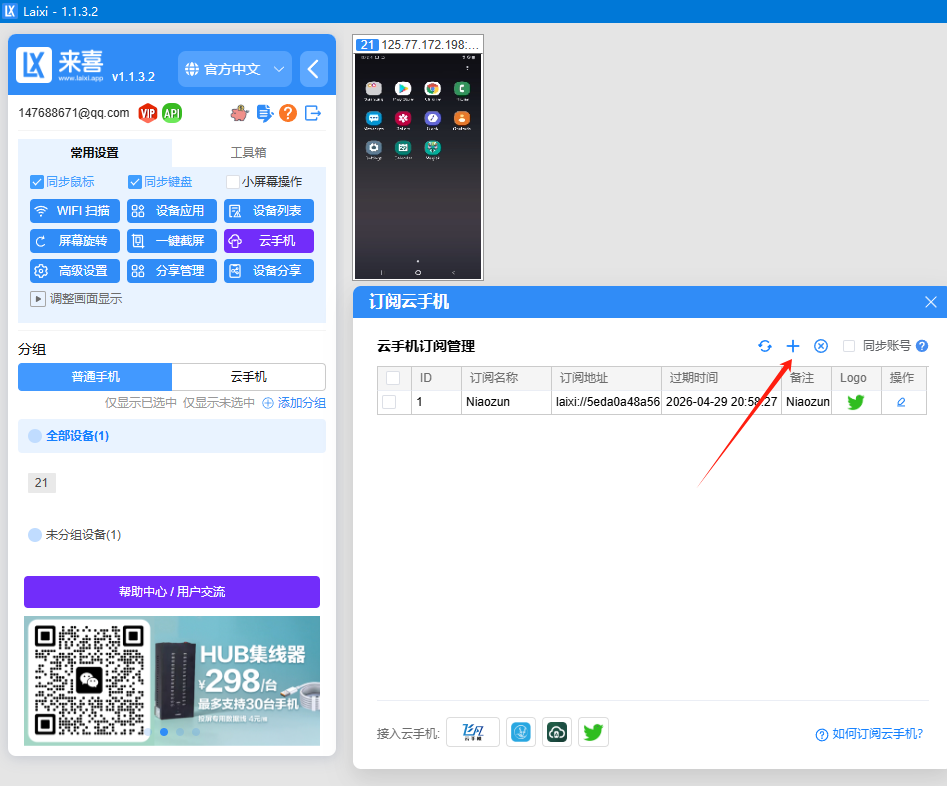Open 分享管理 share management
Screen dimensions: 947x786
(172, 271)
